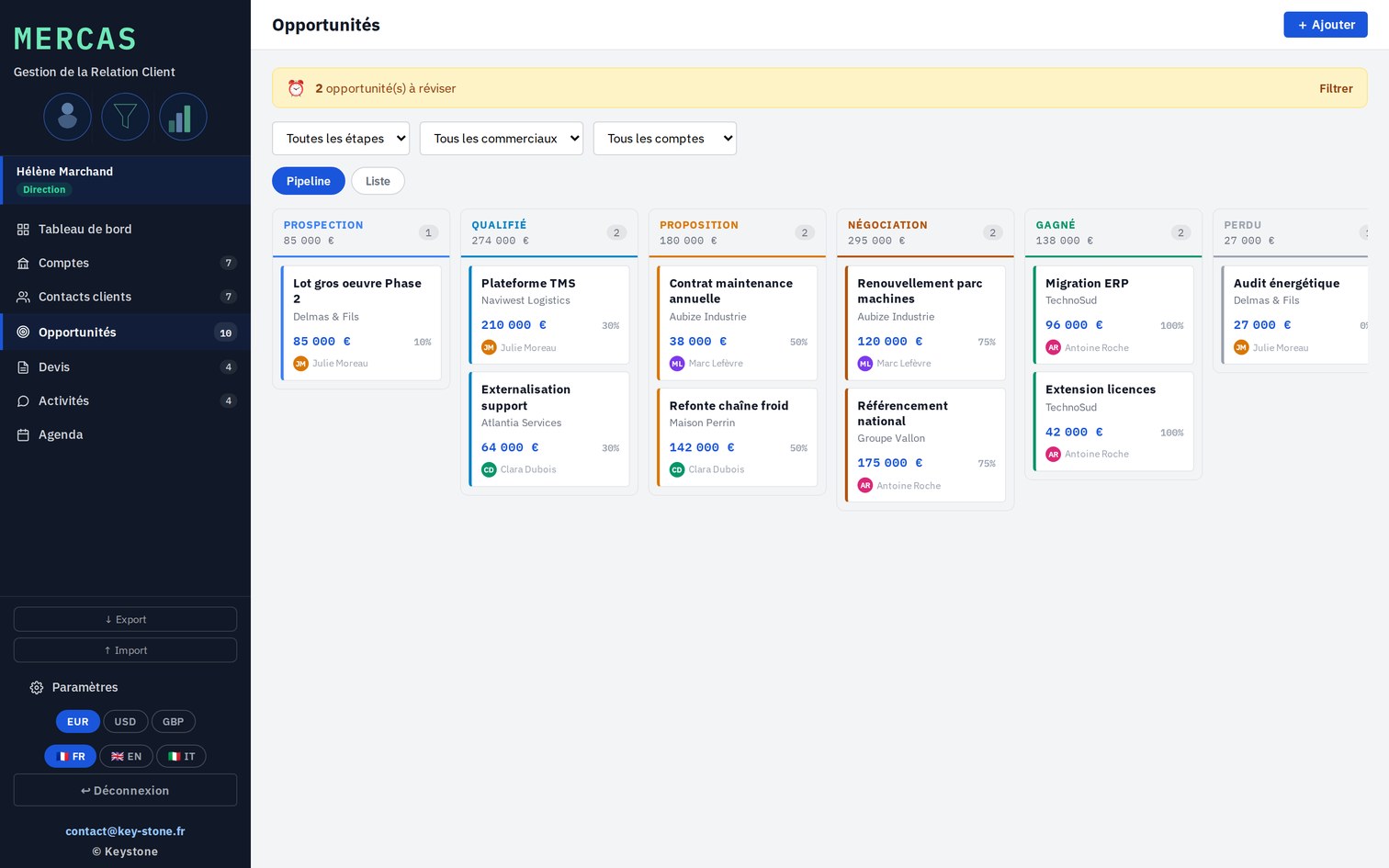Click the Agenda calendar icon

(23, 435)
